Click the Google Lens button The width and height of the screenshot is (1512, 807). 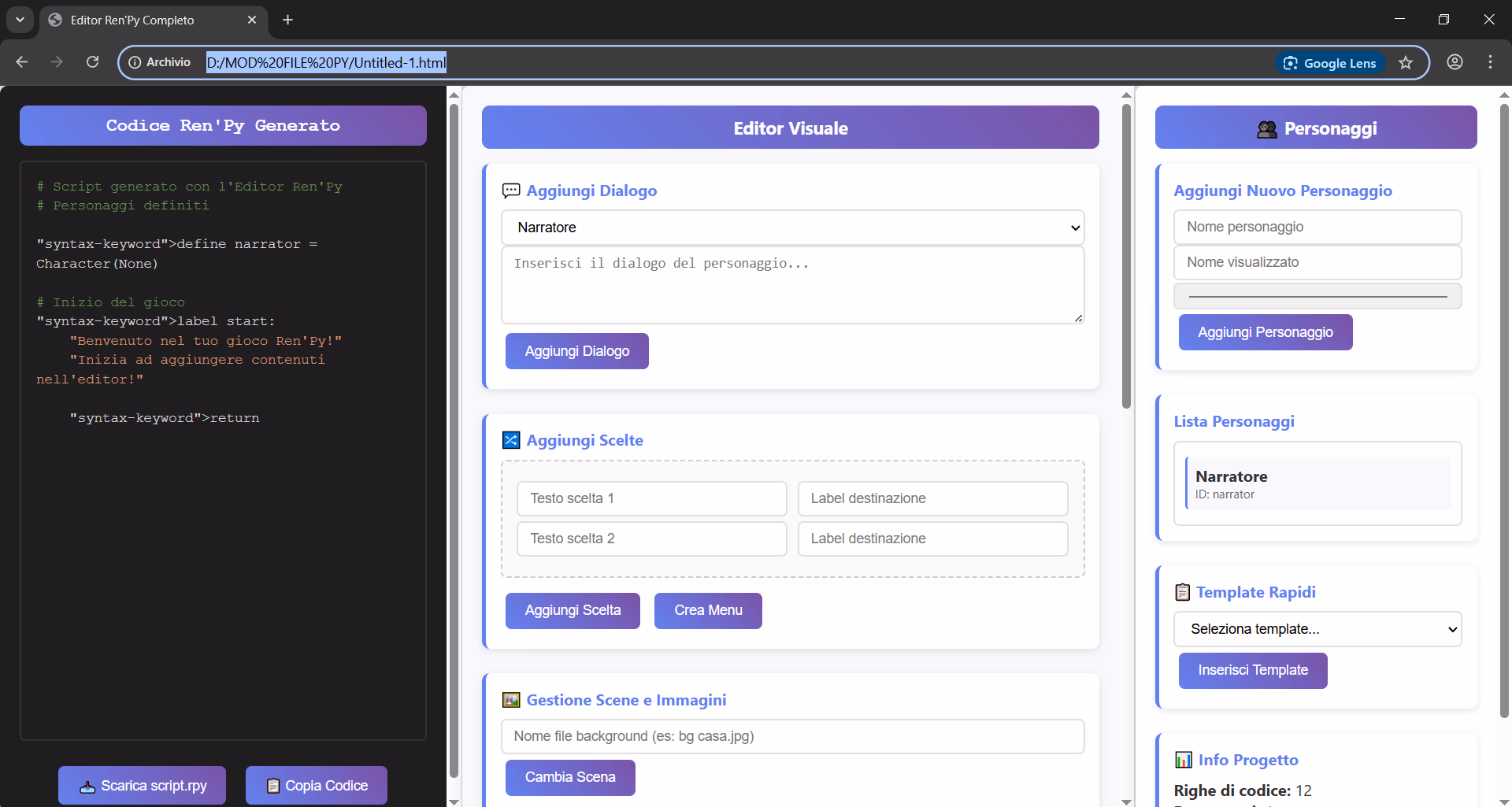(x=1330, y=63)
